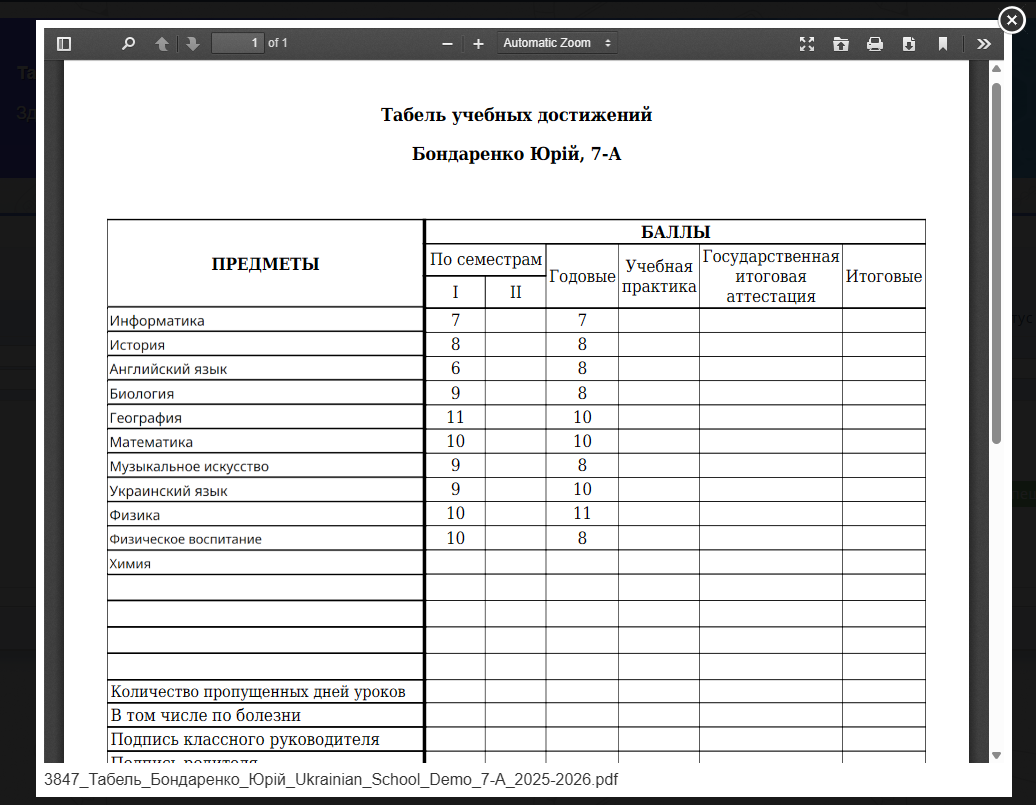Open the Automatic Zoom dropdown
Screen dimensions: 1036x805
[x=557, y=43]
